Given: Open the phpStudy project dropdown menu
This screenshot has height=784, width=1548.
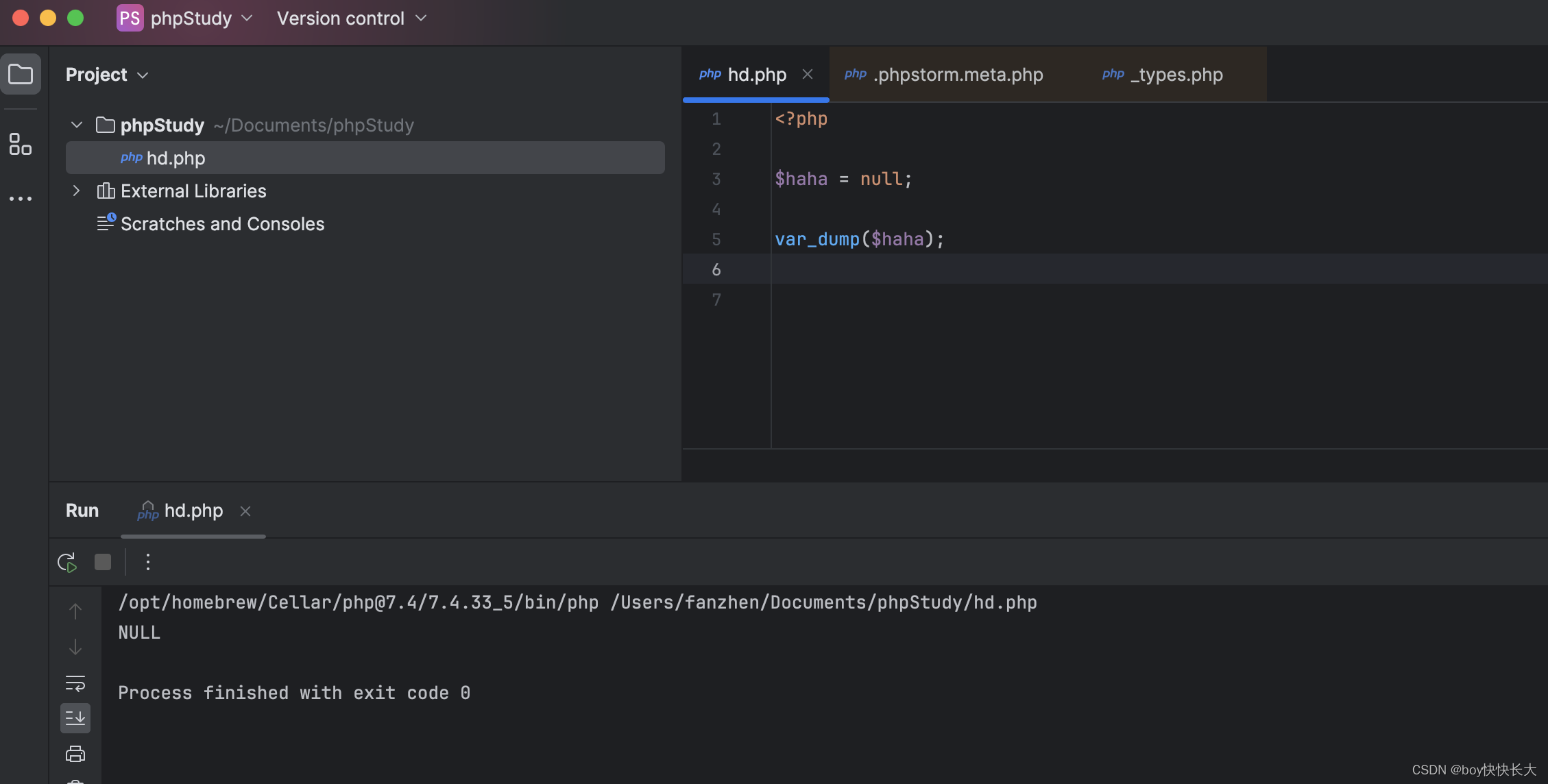Looking at the screenshot, I should point(185,19).
